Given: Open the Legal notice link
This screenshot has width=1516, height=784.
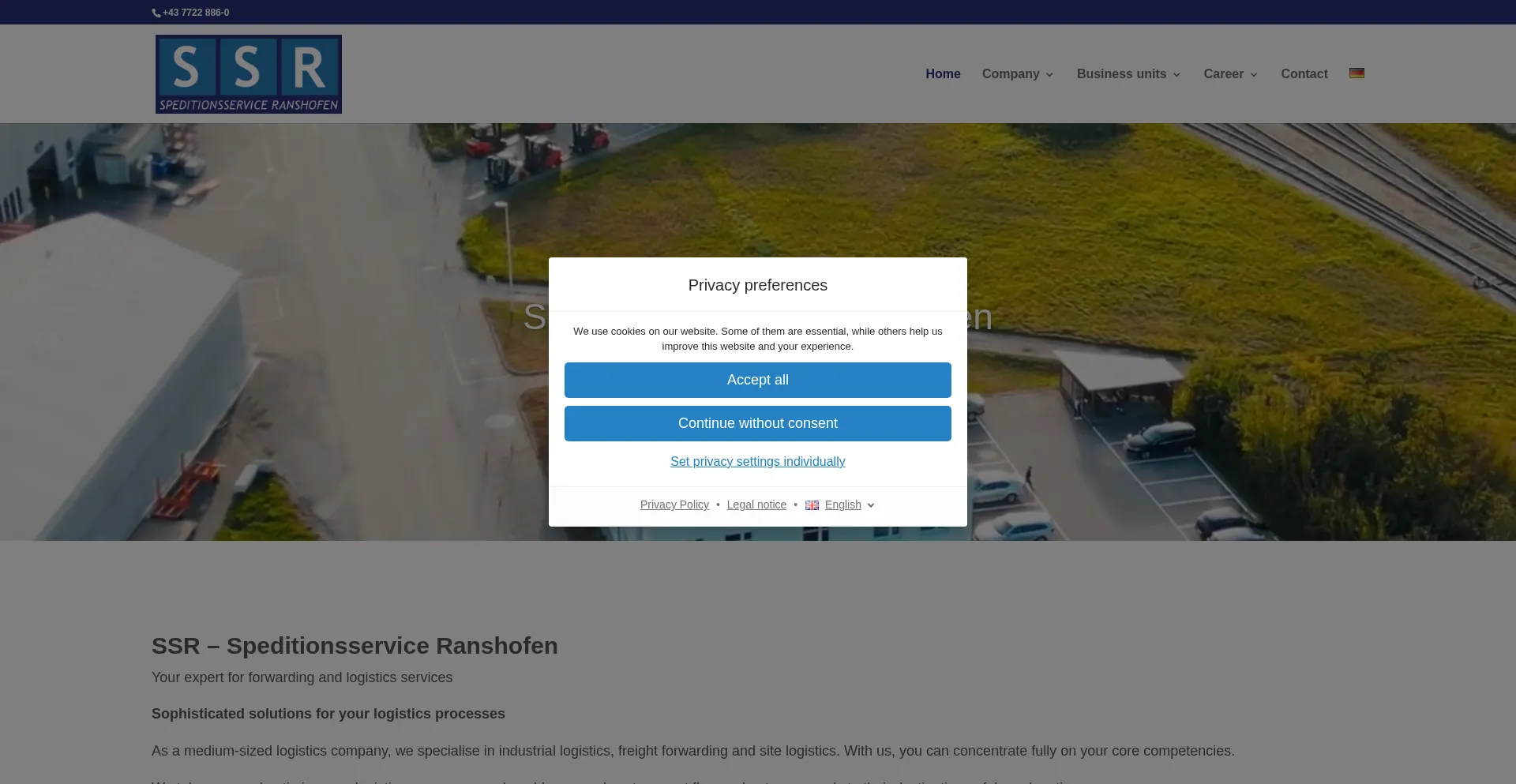Looking at the screenshot, I should coord(756,505).
